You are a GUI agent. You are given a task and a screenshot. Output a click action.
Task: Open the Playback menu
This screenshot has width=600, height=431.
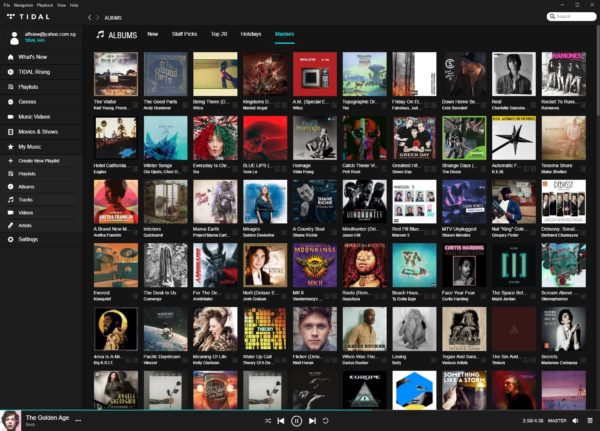45,5
